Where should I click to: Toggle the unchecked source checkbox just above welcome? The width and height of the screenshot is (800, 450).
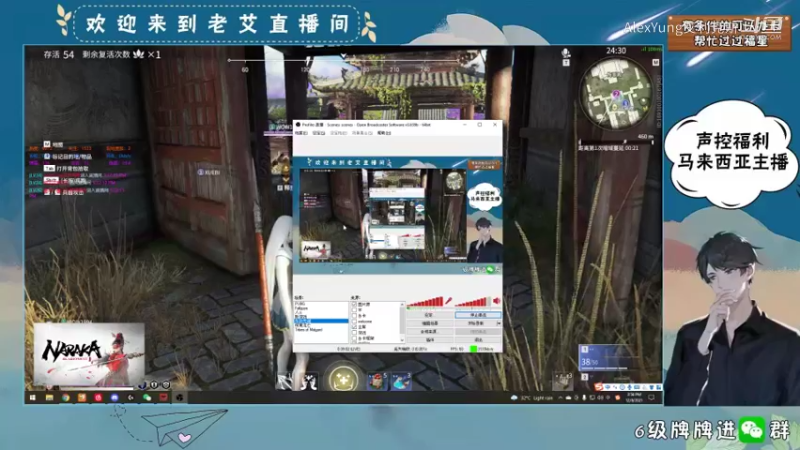(x=354, y=316)
